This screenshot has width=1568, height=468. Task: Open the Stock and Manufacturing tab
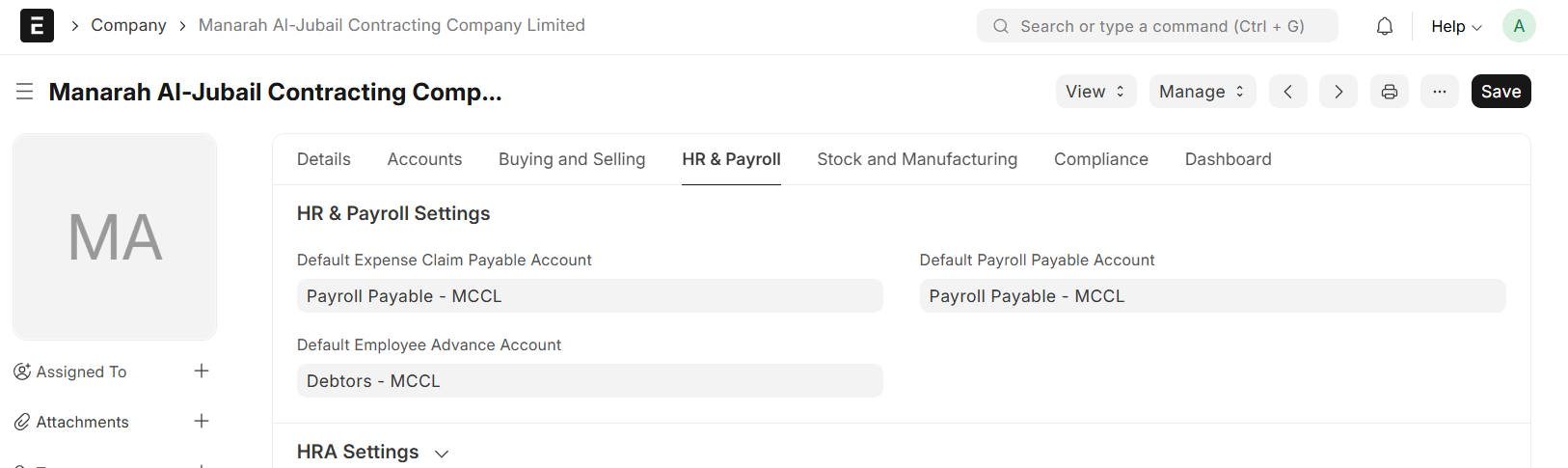pos(916,159)
